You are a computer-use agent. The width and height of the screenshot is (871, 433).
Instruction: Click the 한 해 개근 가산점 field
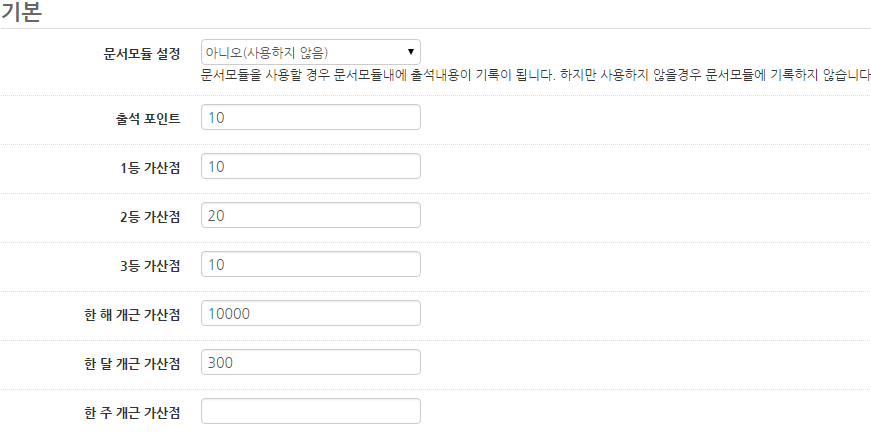pyautogui.click(x=310, y=314)
